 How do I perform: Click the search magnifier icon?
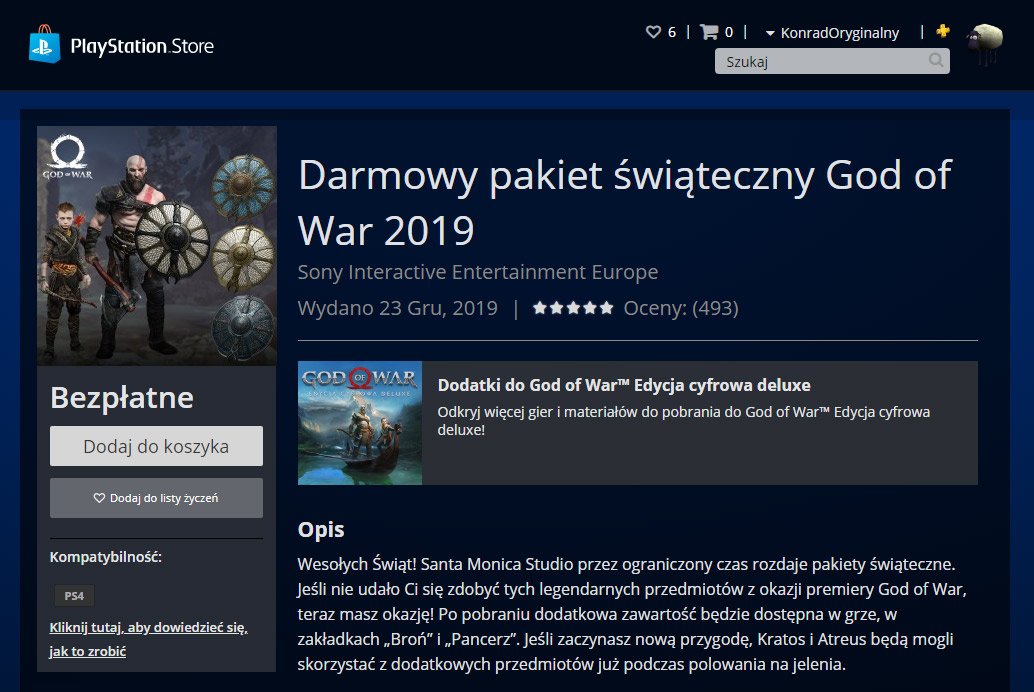coord(935,61)
